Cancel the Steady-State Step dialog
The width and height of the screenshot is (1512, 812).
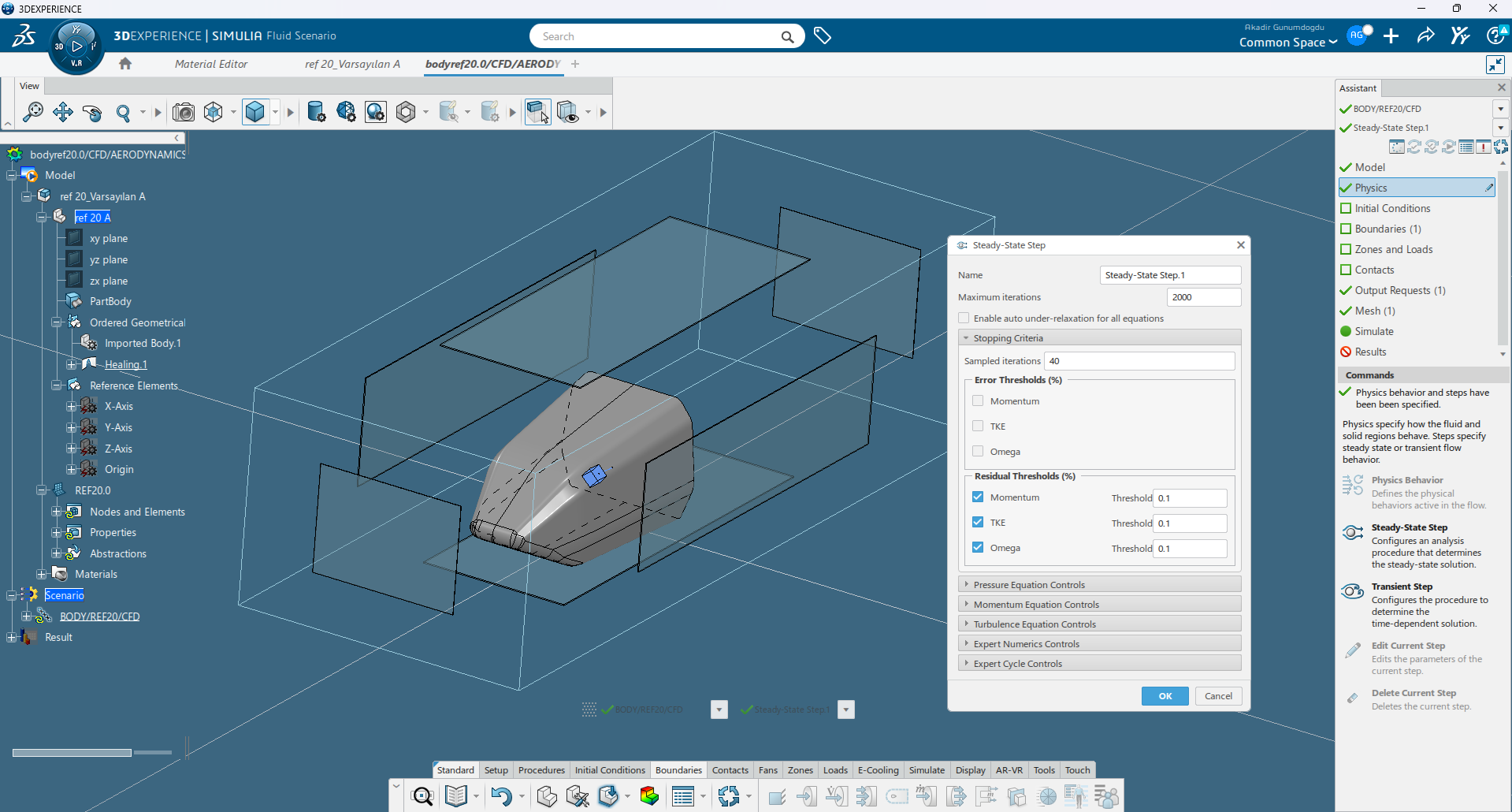[1218, 696]
